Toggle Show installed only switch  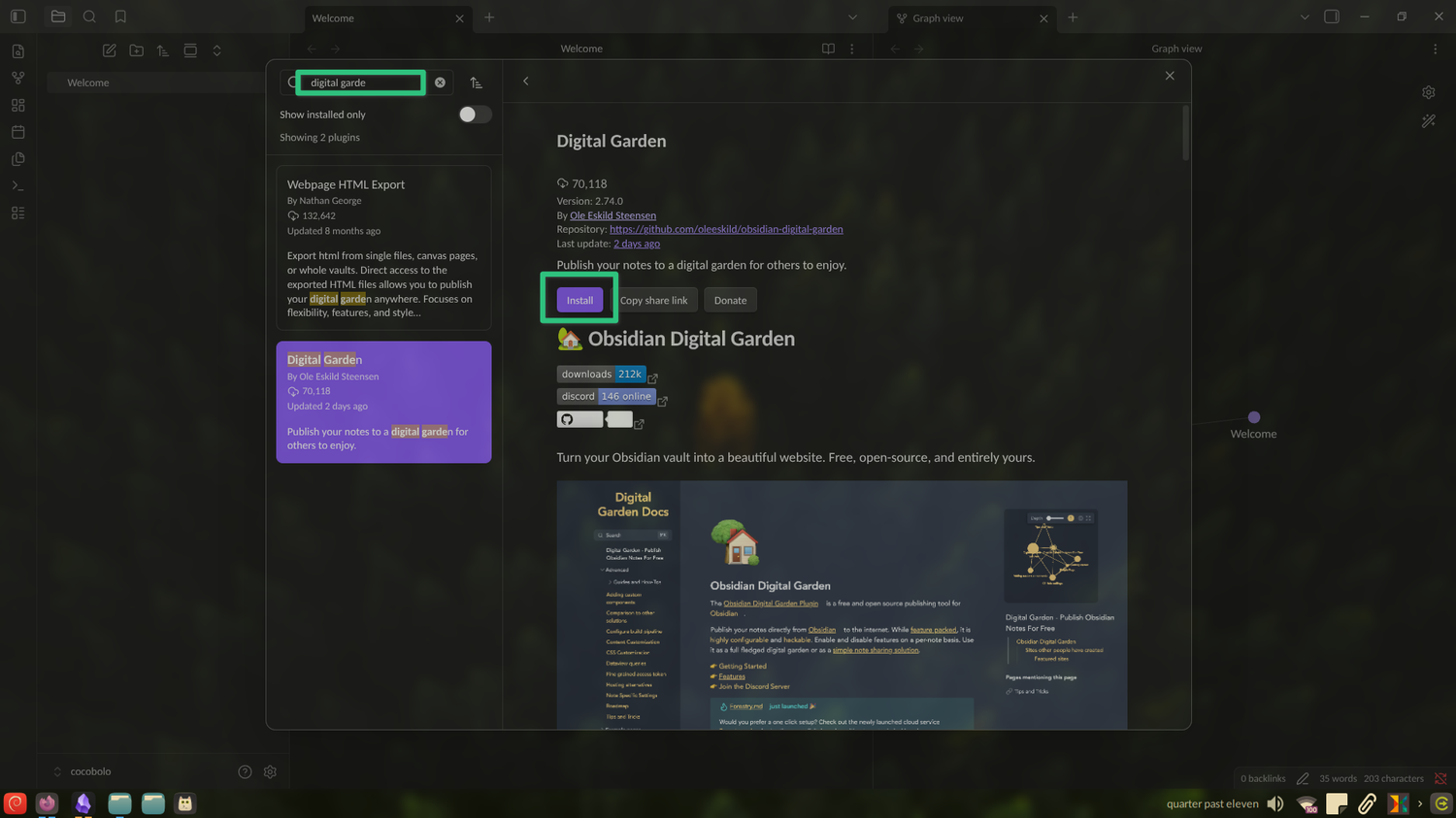pos(475,115)
